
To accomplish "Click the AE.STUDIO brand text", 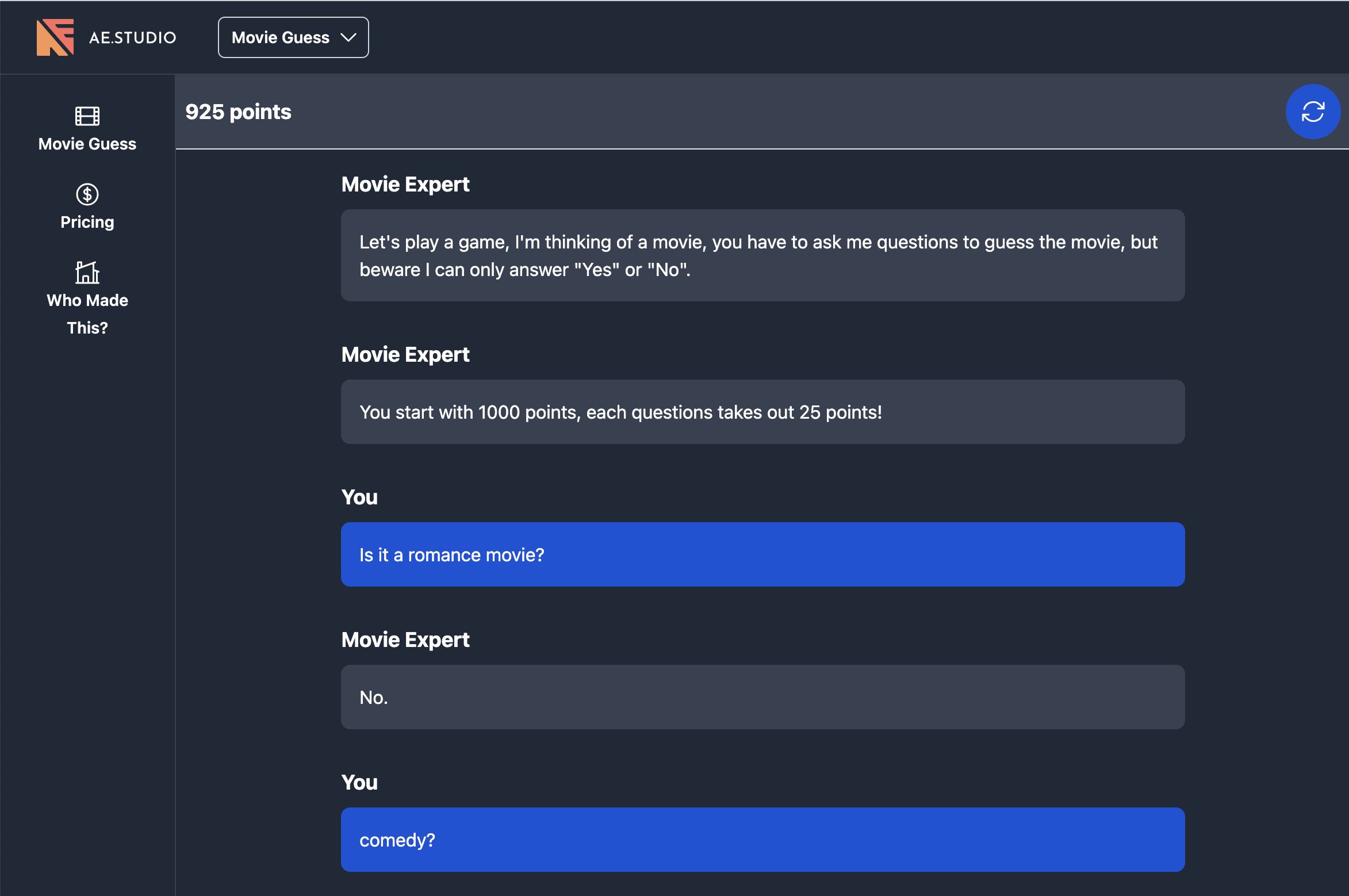I will click(x=133, y=37).
